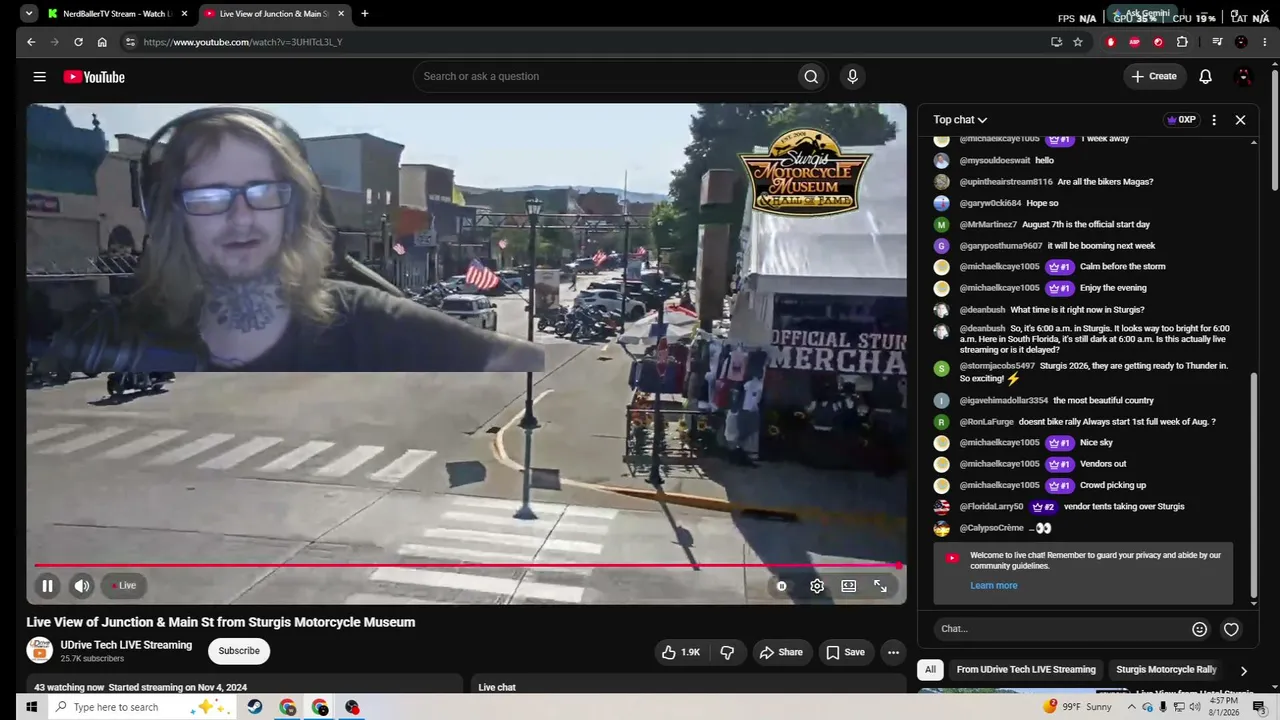This screenshot has height=720, width=1280.
Task: Open the 99°F Sunny weather widget
Action: pyautogui.click(x=1077, y=707)
